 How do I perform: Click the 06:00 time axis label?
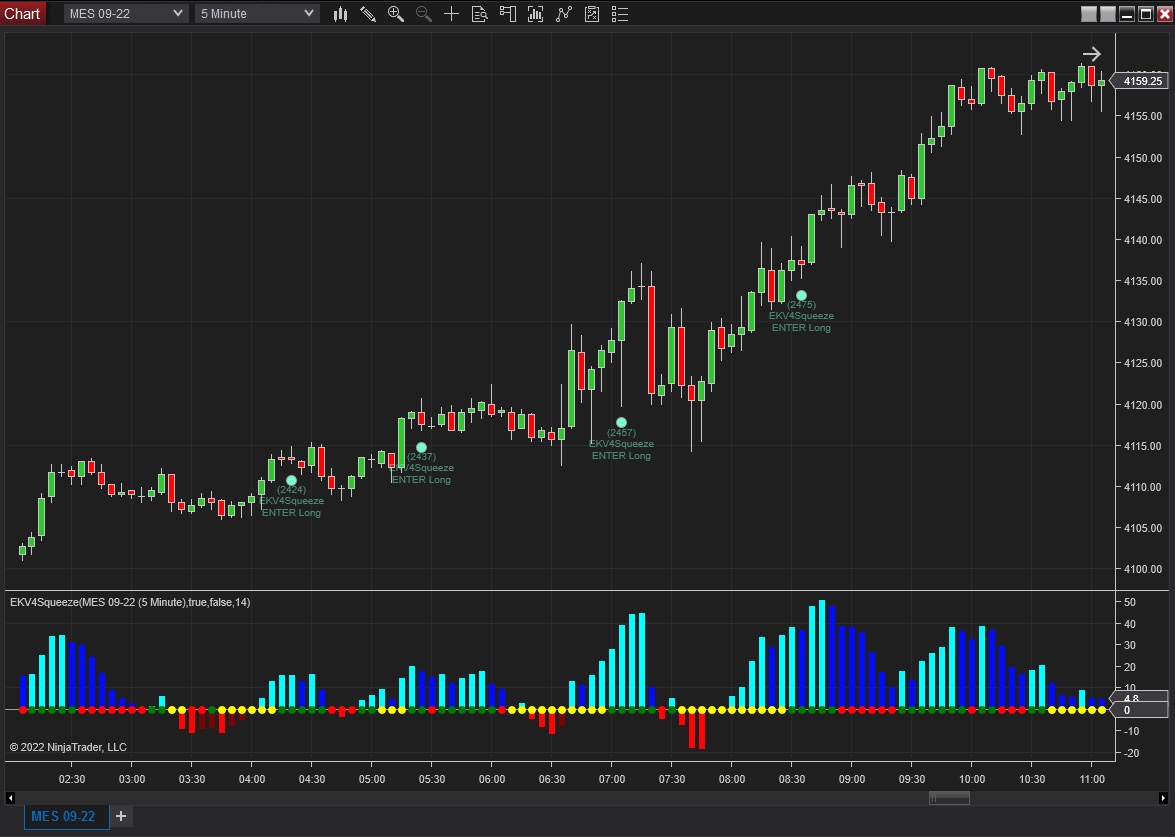click(x=492, y=779)
